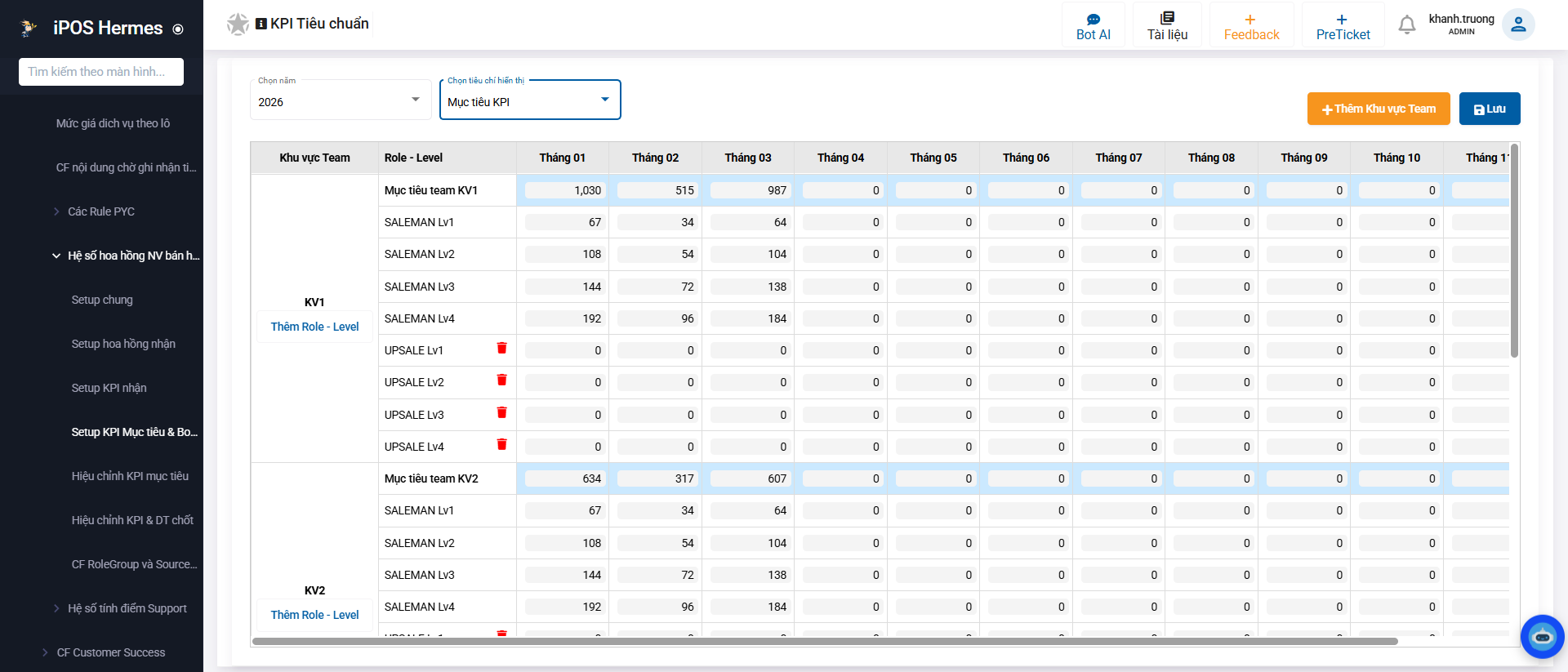This screenshot has width=1568, height=672.
Task: Save changes with the Lưu button
Action: point(1490,109)
